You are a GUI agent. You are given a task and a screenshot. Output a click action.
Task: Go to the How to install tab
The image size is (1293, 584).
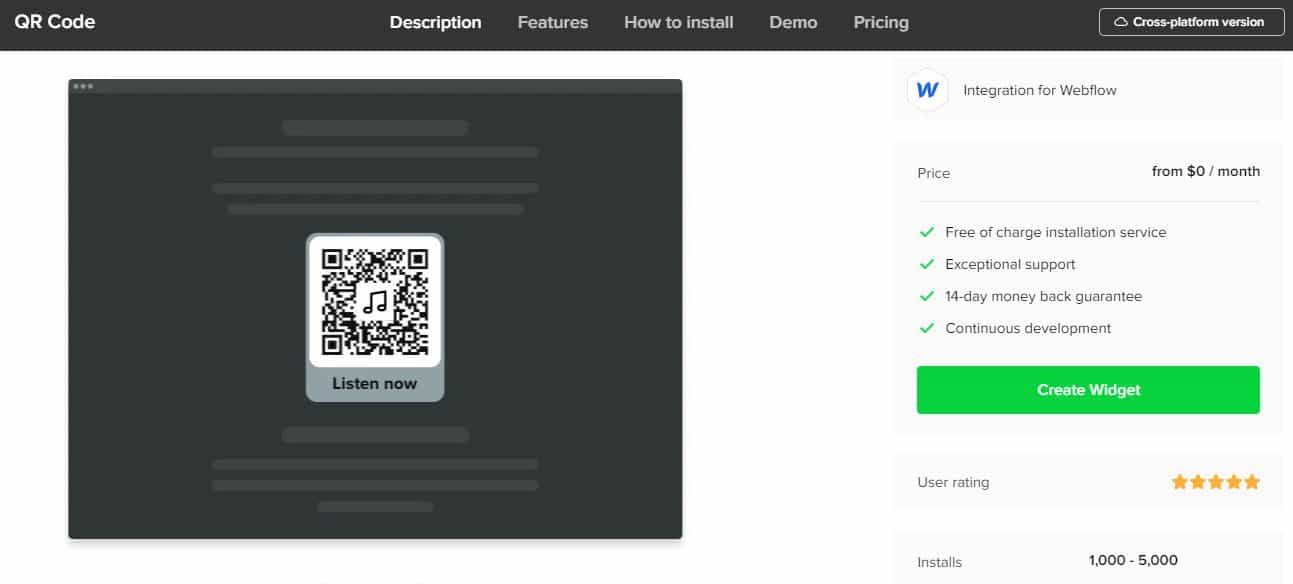[x=679, y=22]
